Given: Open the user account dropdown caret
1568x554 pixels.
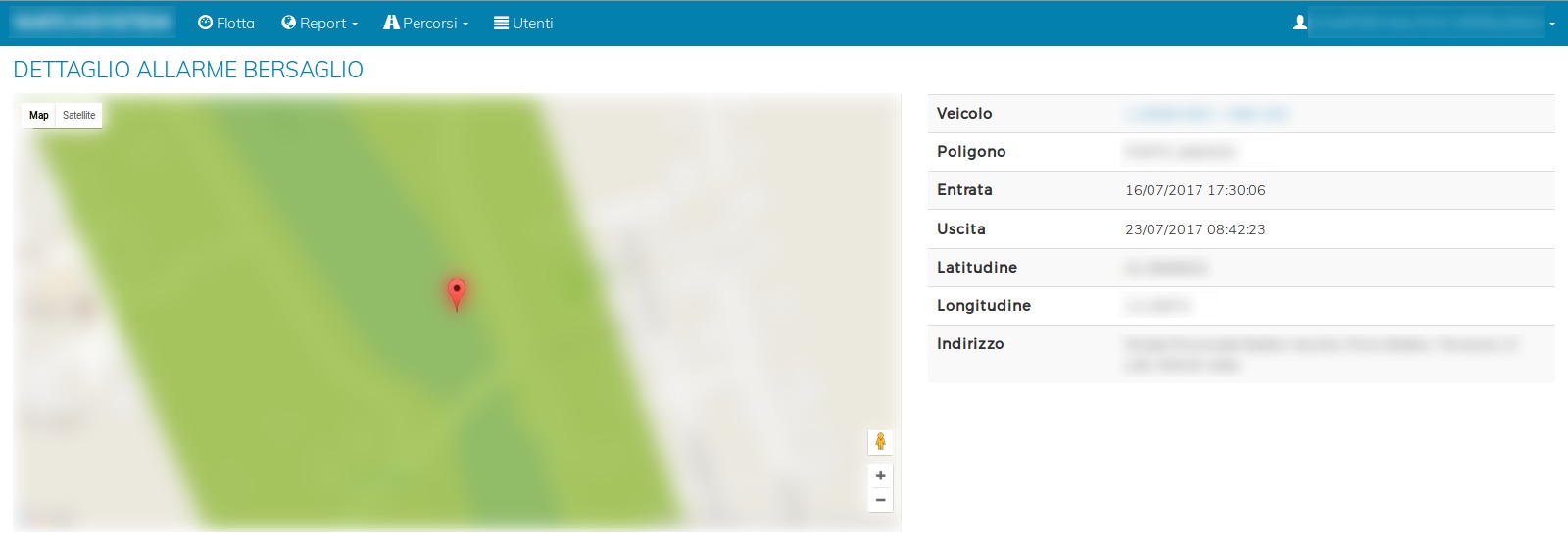Looking at the screenshot, I should coord(1552,24).
